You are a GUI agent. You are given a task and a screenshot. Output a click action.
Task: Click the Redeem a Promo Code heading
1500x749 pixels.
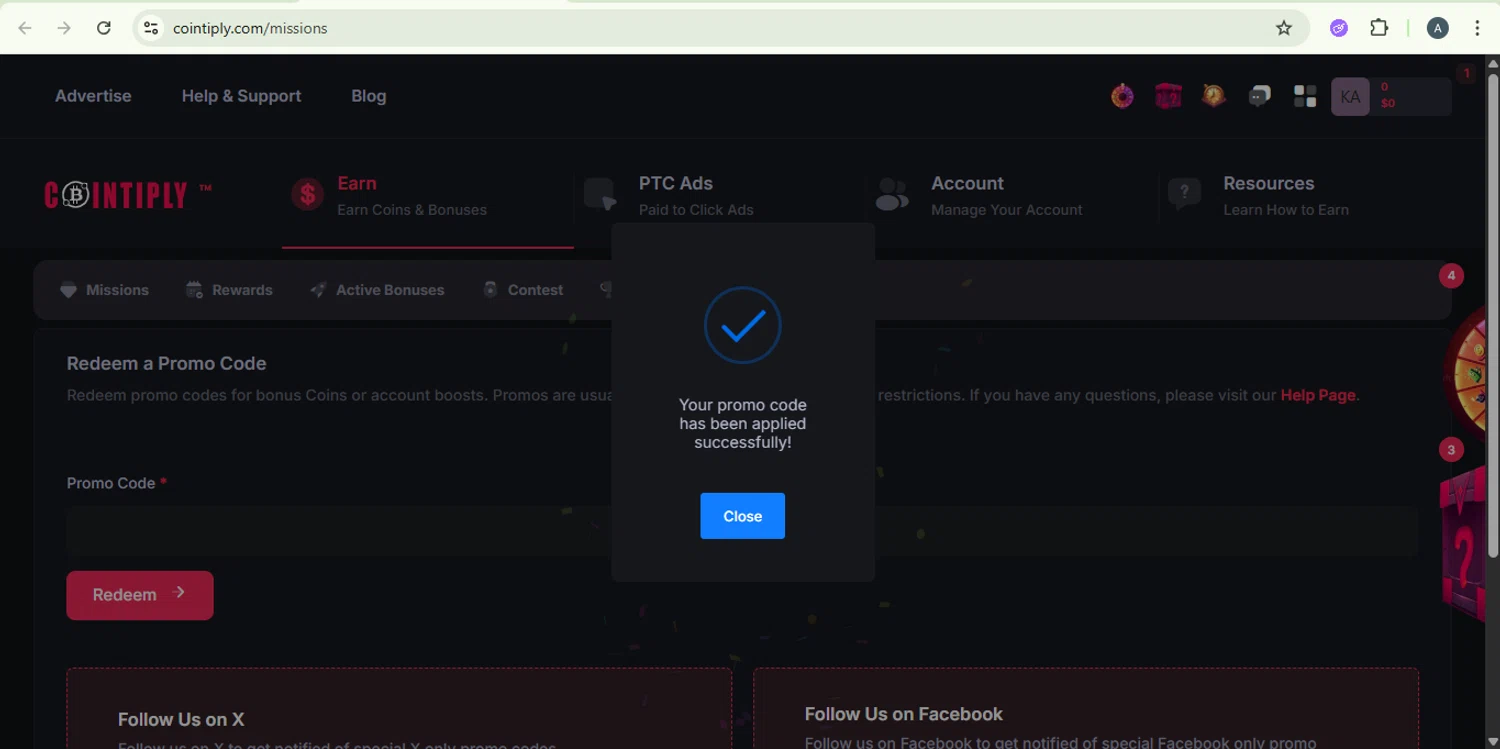click(x=167, y=363)
